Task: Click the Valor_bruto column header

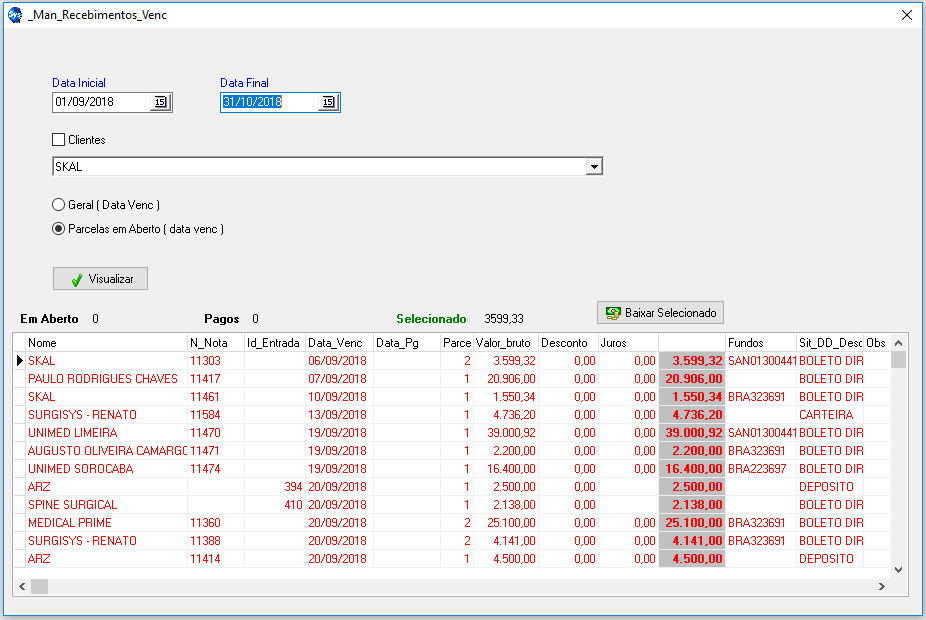Action: pos(505,343)
